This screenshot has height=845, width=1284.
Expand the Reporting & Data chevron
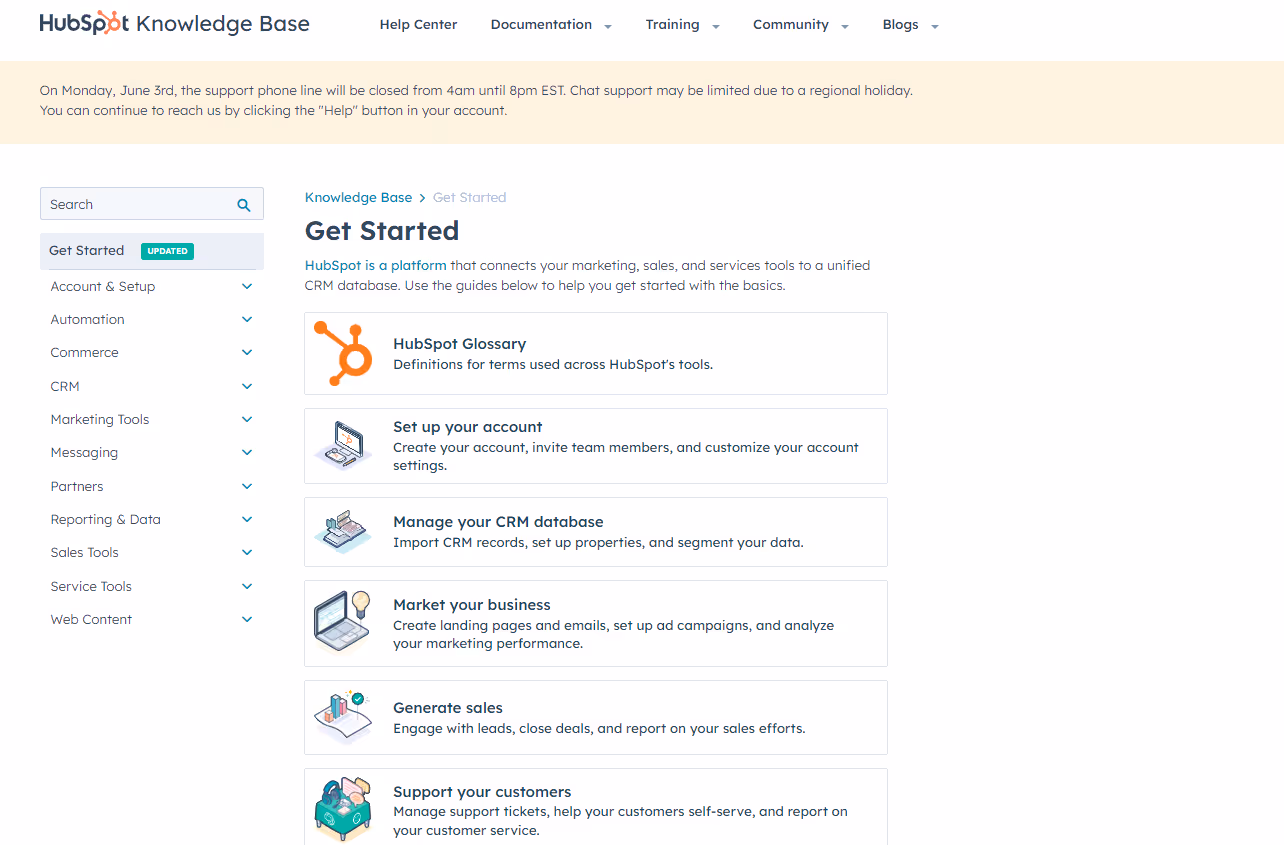(x=247, y=519)
